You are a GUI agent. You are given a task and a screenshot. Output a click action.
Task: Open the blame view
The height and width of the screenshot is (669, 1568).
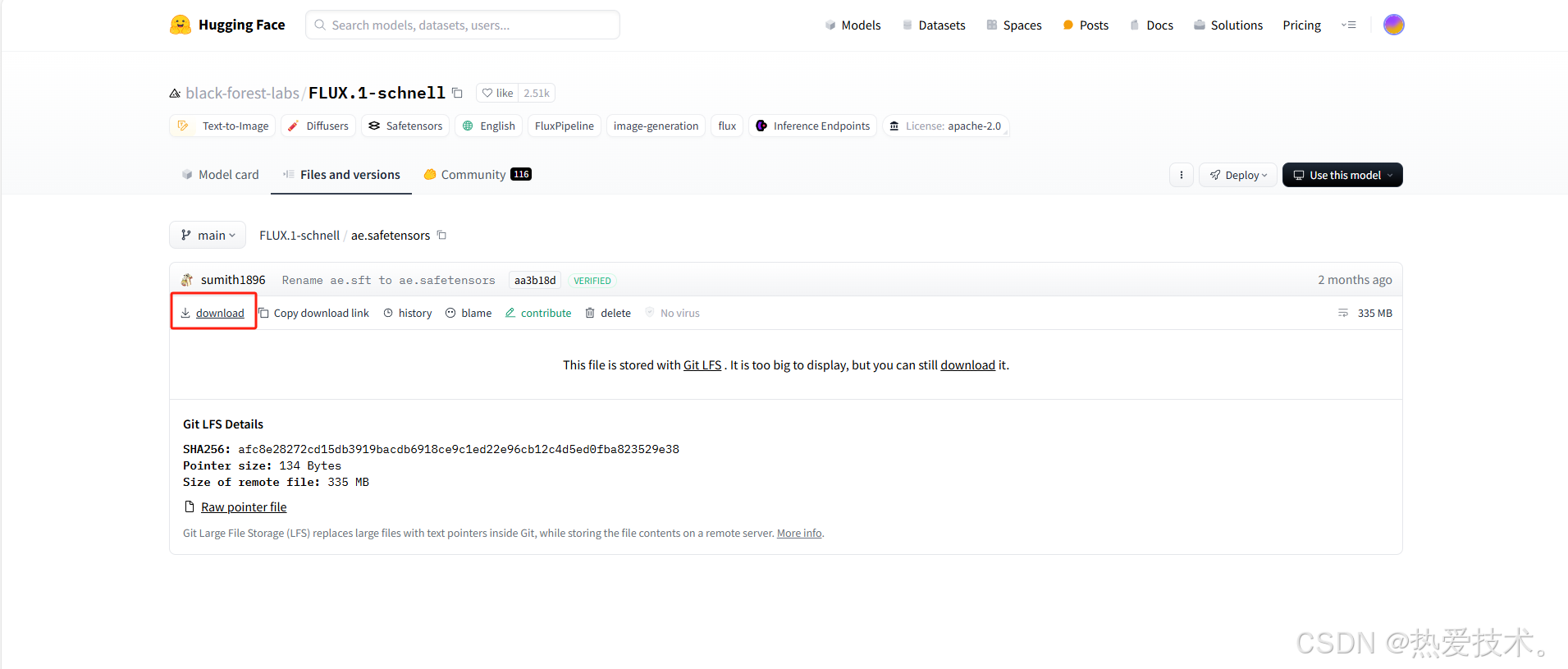[469, 313]
